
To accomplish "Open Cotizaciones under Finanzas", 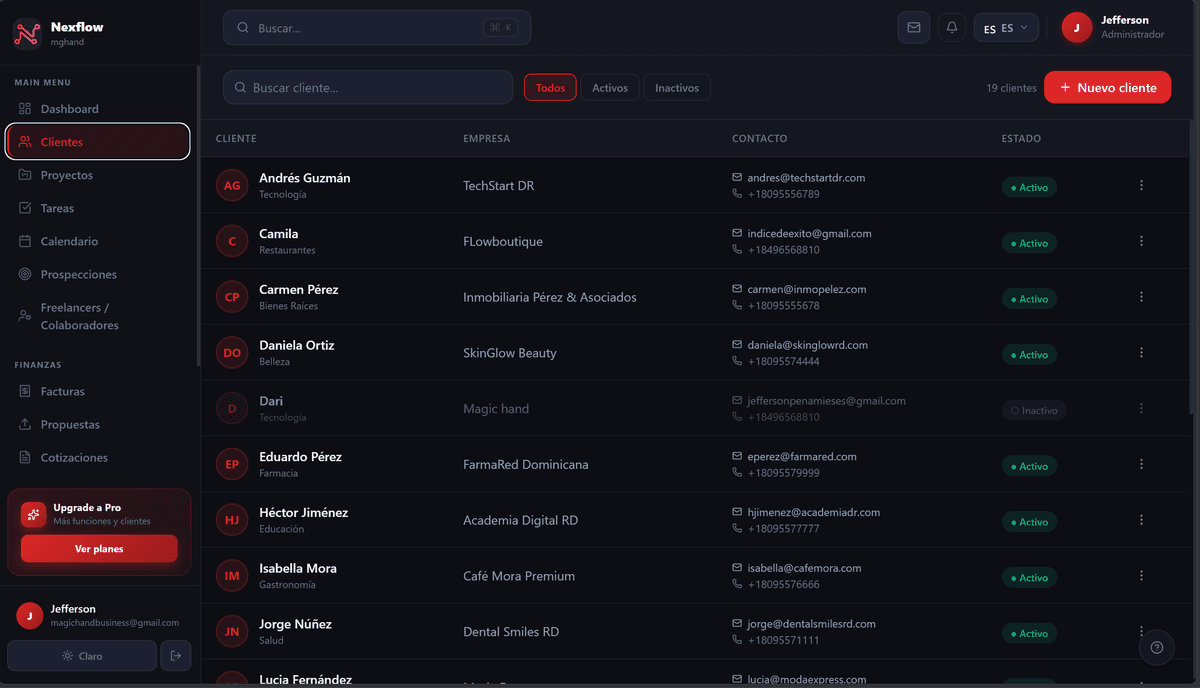I will point(99,457).
